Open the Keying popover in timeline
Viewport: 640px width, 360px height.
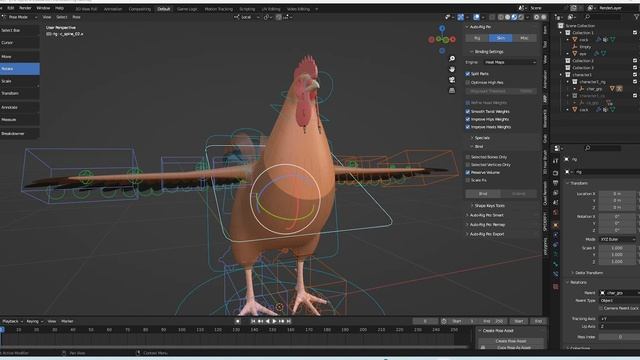tap(35, 322)
